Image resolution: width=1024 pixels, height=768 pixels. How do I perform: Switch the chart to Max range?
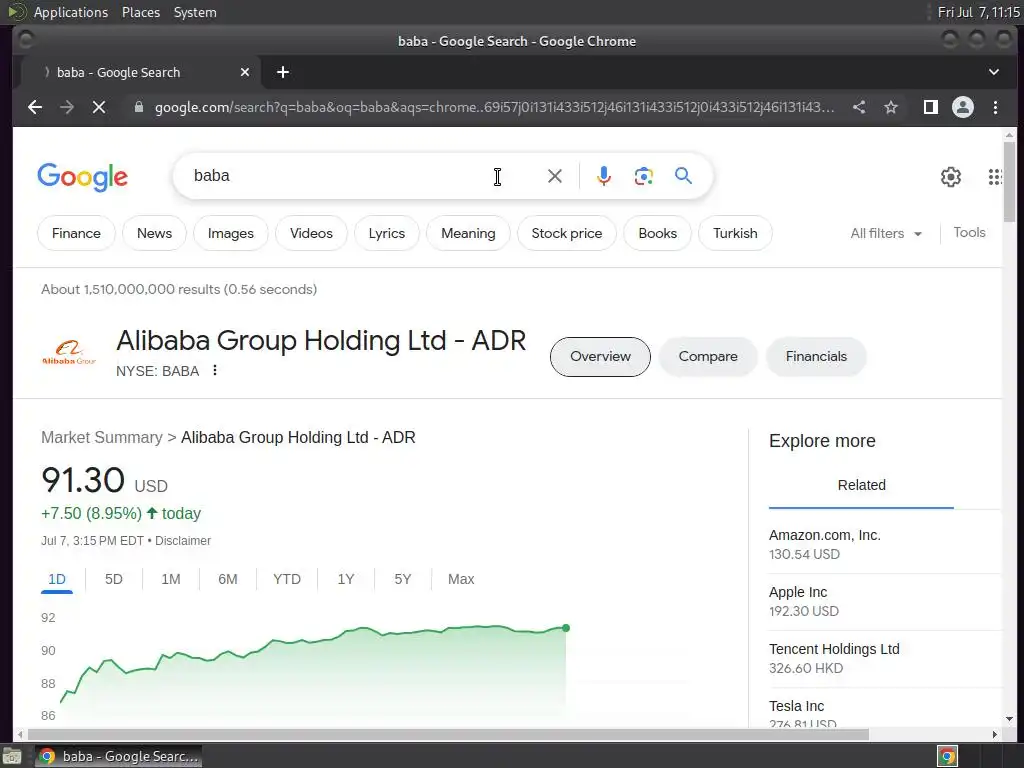(x=461, y=579)
